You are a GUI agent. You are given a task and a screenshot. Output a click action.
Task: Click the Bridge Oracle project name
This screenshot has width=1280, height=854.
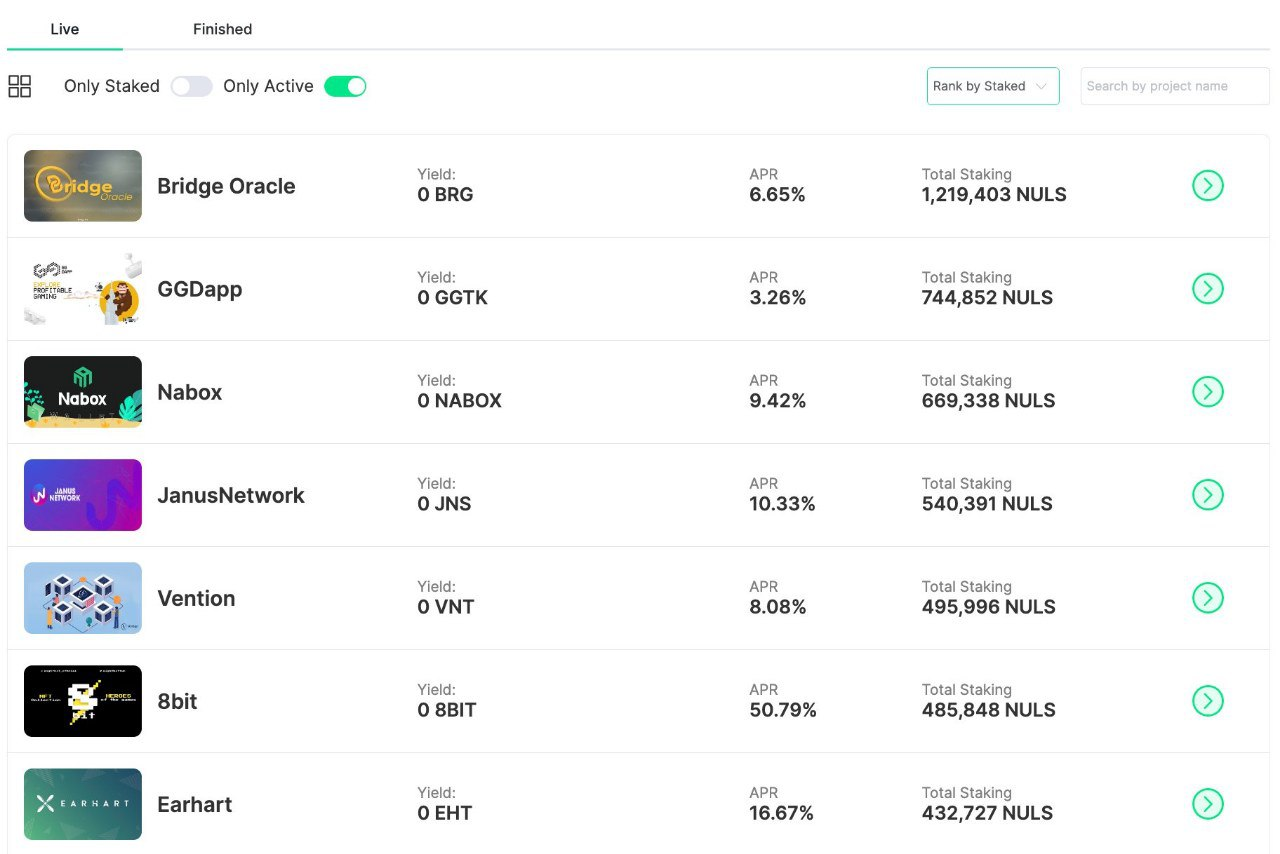[226, 186]
